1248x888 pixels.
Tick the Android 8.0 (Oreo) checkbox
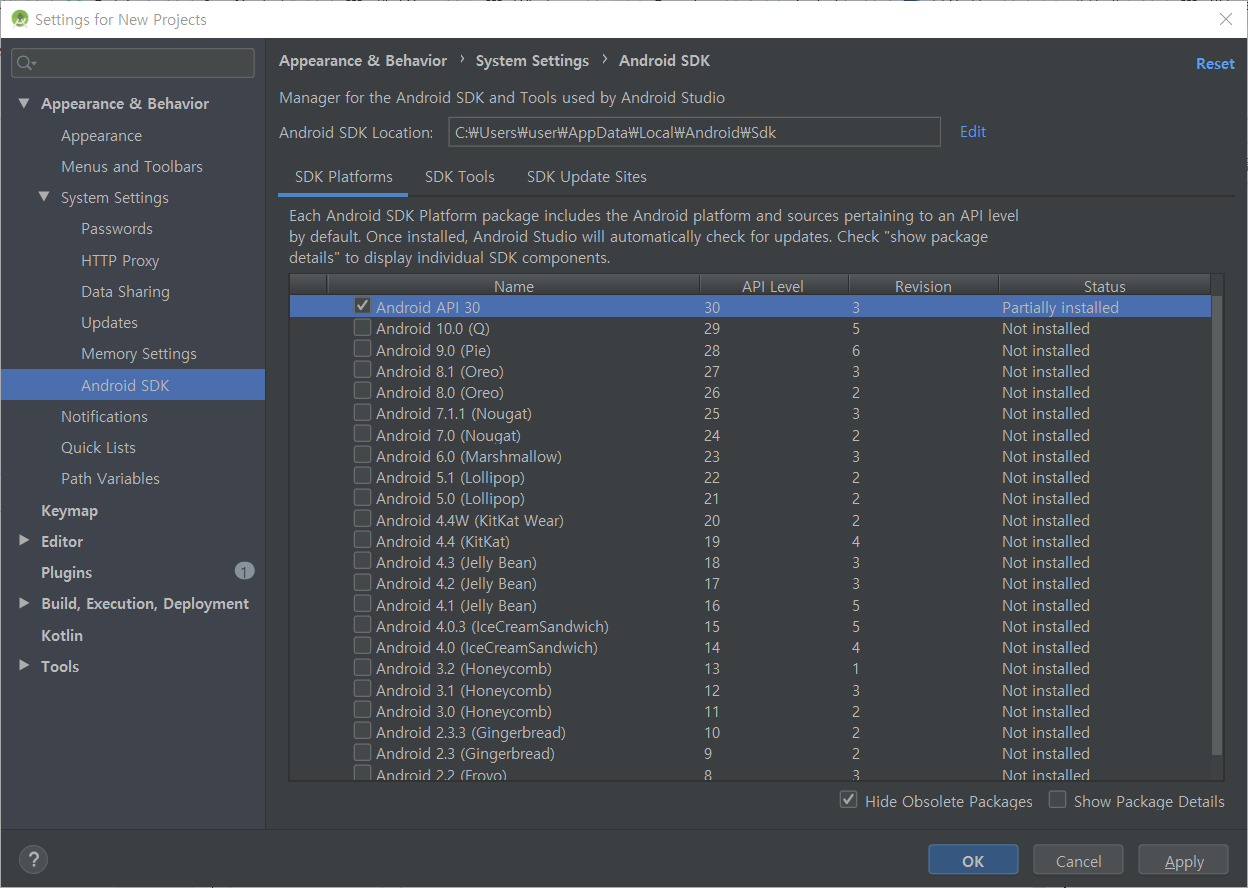click(x=362, y=392)
